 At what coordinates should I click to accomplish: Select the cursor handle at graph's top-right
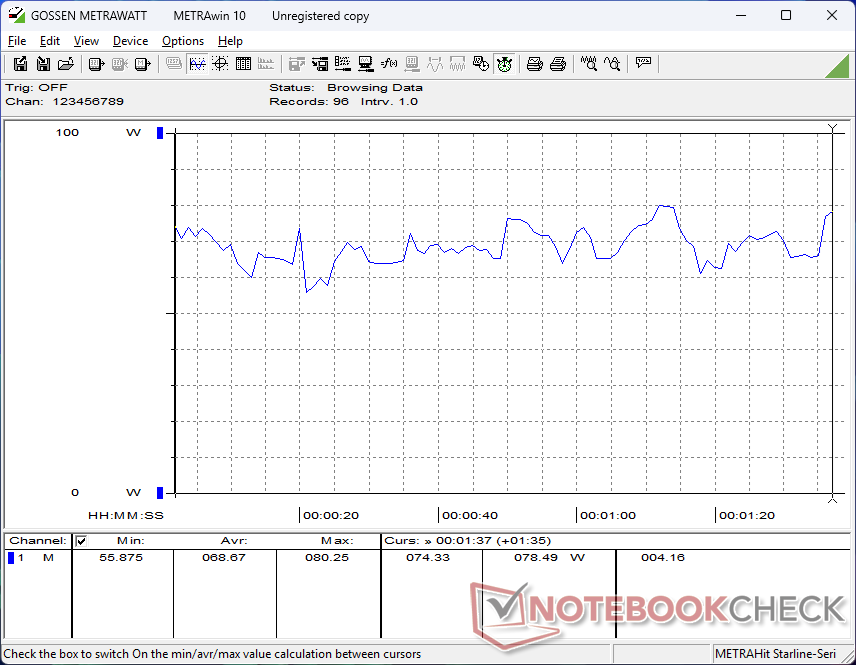(x=832, y=129)
